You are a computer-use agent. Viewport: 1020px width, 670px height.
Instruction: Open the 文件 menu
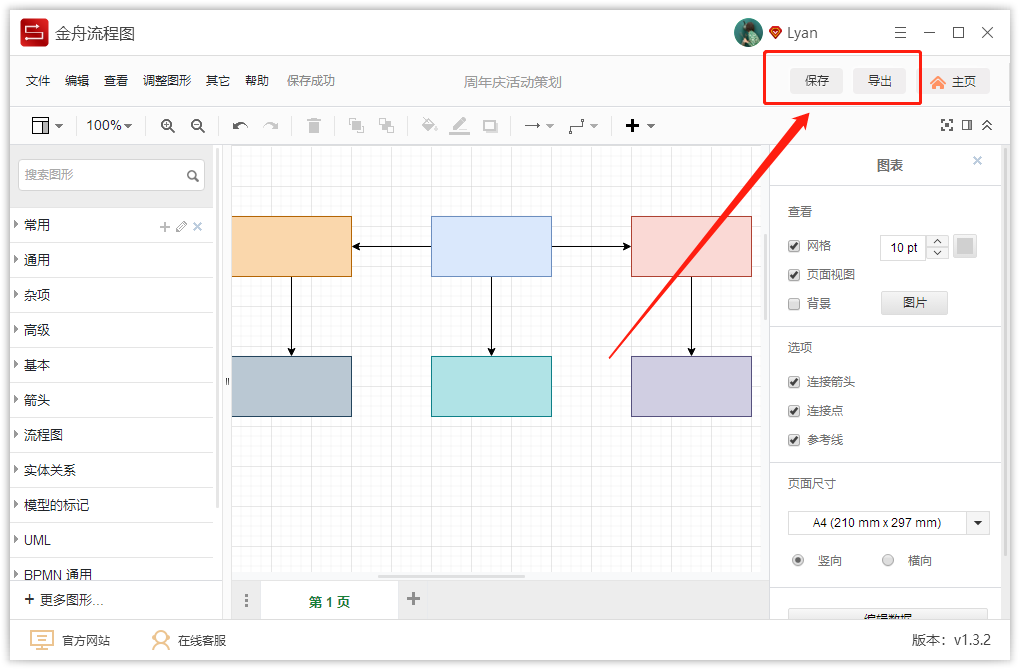(37, 80)
